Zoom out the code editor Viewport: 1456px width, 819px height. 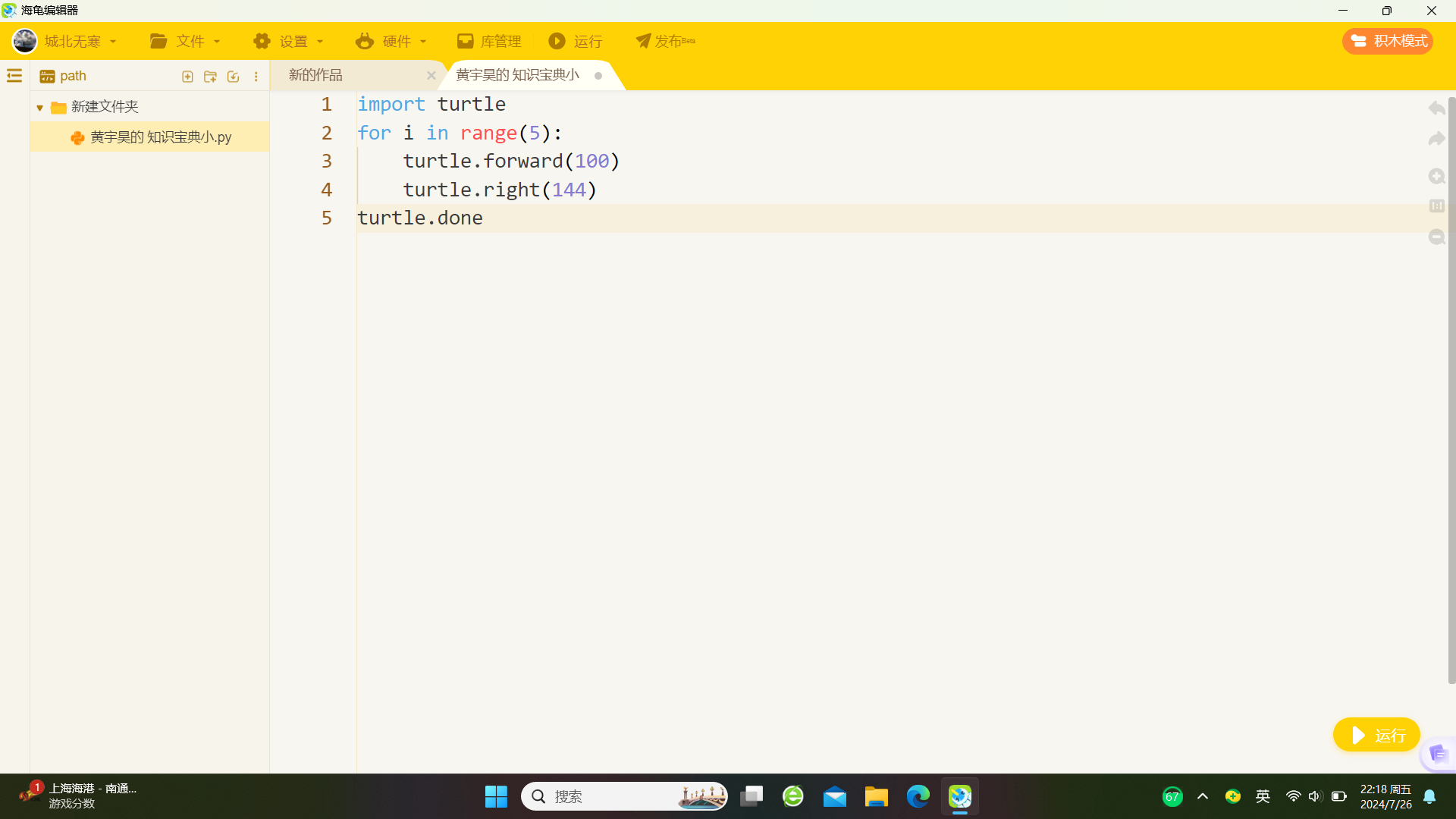1436,237
